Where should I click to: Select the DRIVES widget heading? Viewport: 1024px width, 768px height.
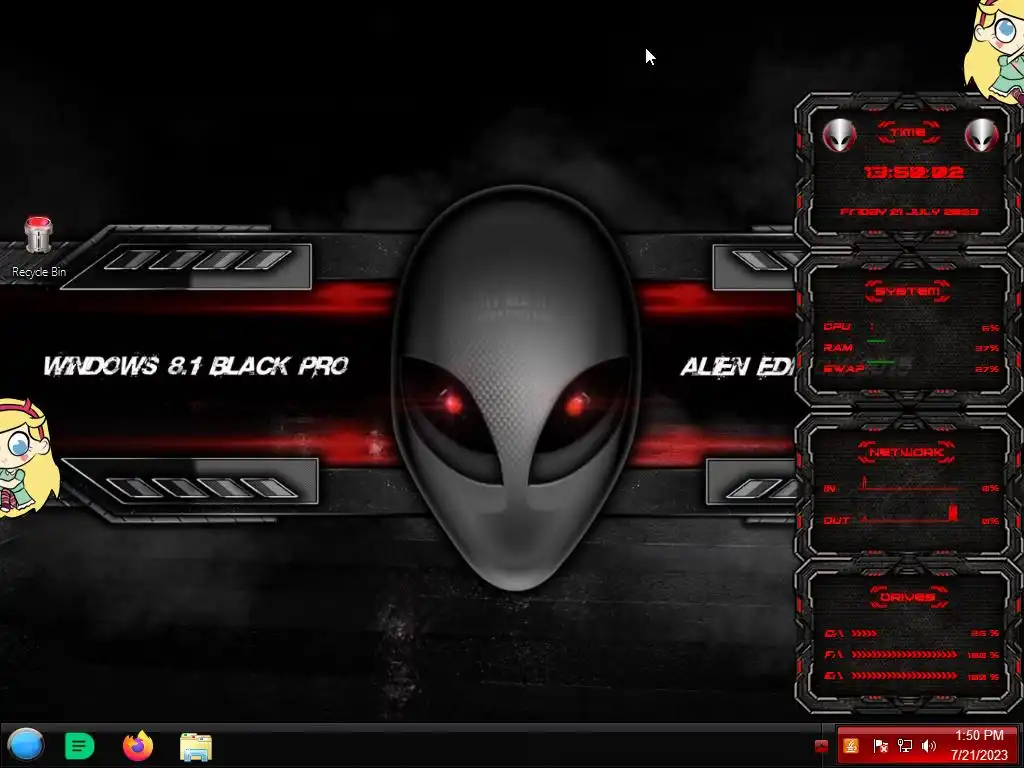click(908, 597)
